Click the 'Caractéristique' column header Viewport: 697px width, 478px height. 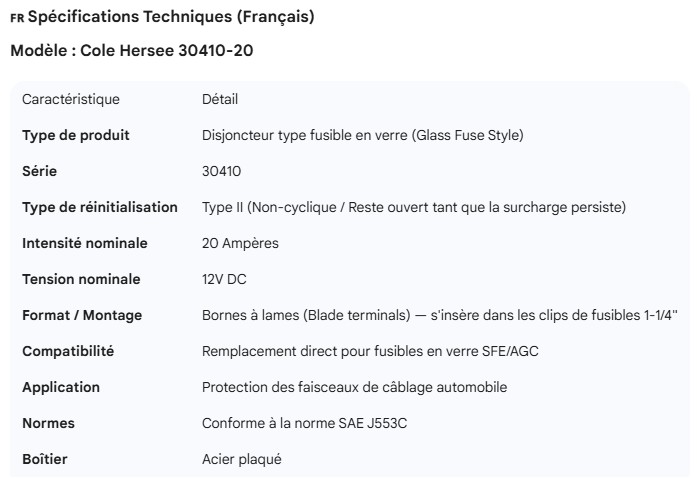tap(70, 99)
